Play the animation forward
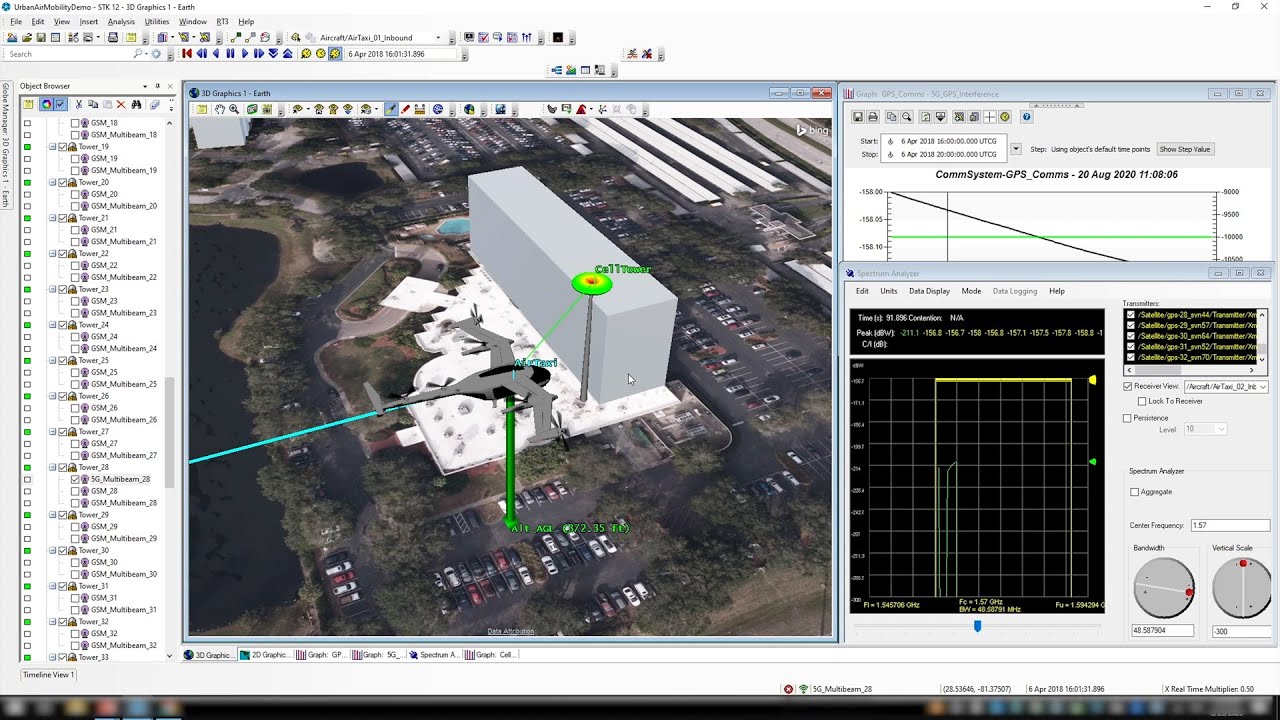This screenshot has width=1280, height=720. pyautogui.click(x=245, y=53)
